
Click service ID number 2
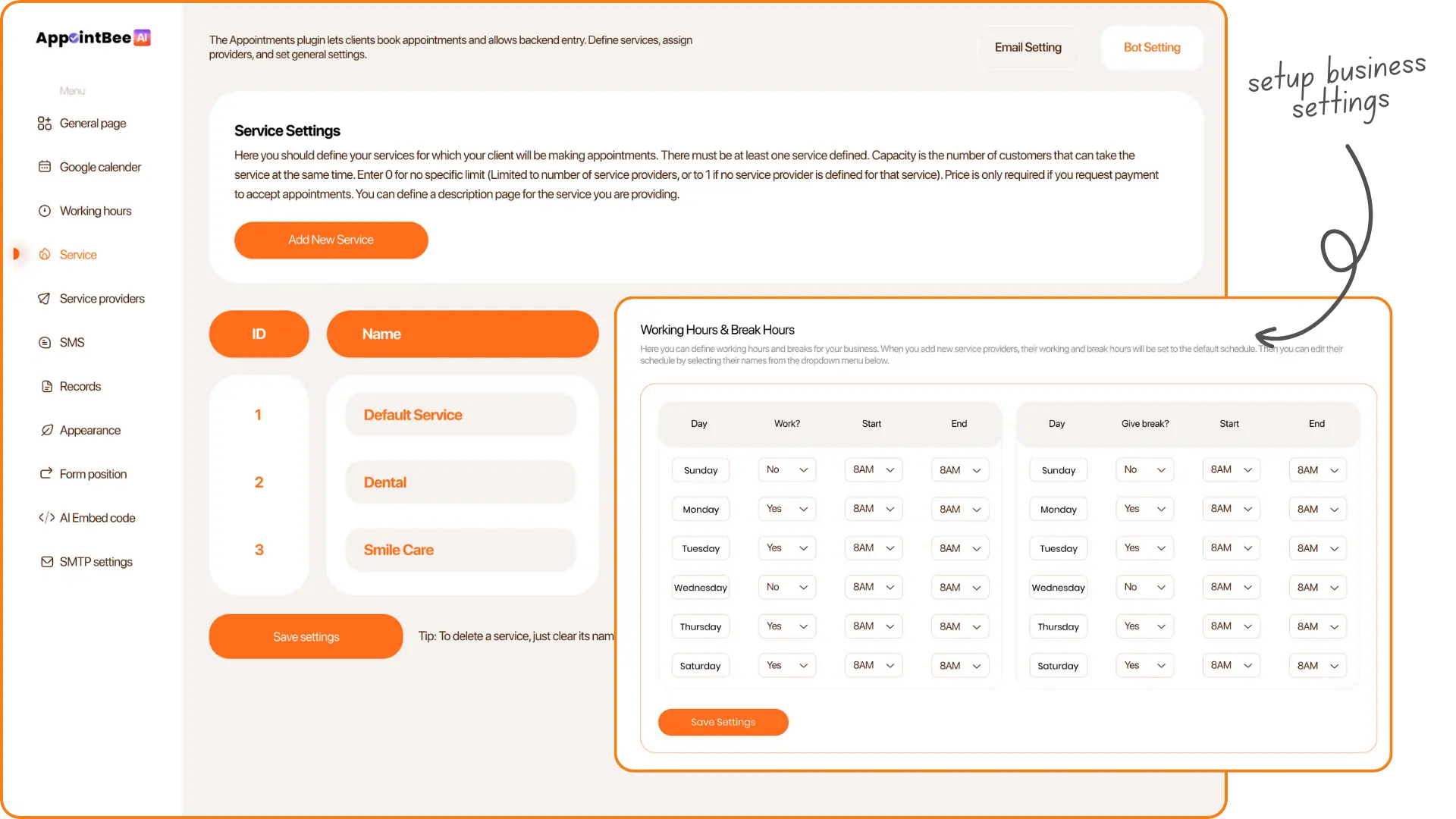[x=259, y=482]
